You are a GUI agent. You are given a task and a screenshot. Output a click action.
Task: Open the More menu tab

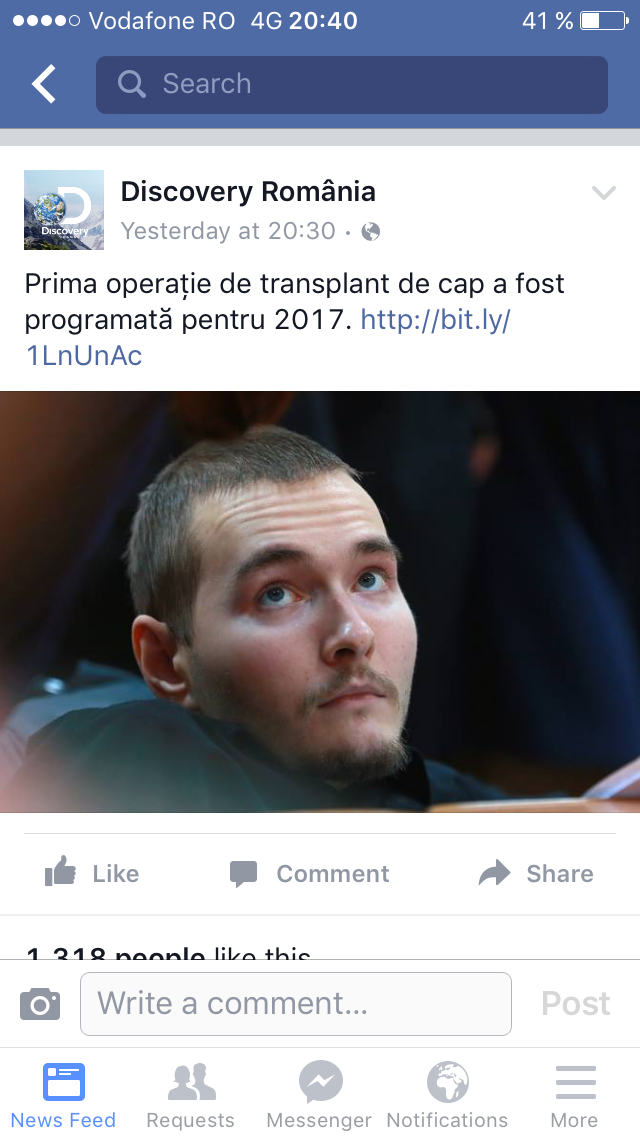(x=575, y=1094)
